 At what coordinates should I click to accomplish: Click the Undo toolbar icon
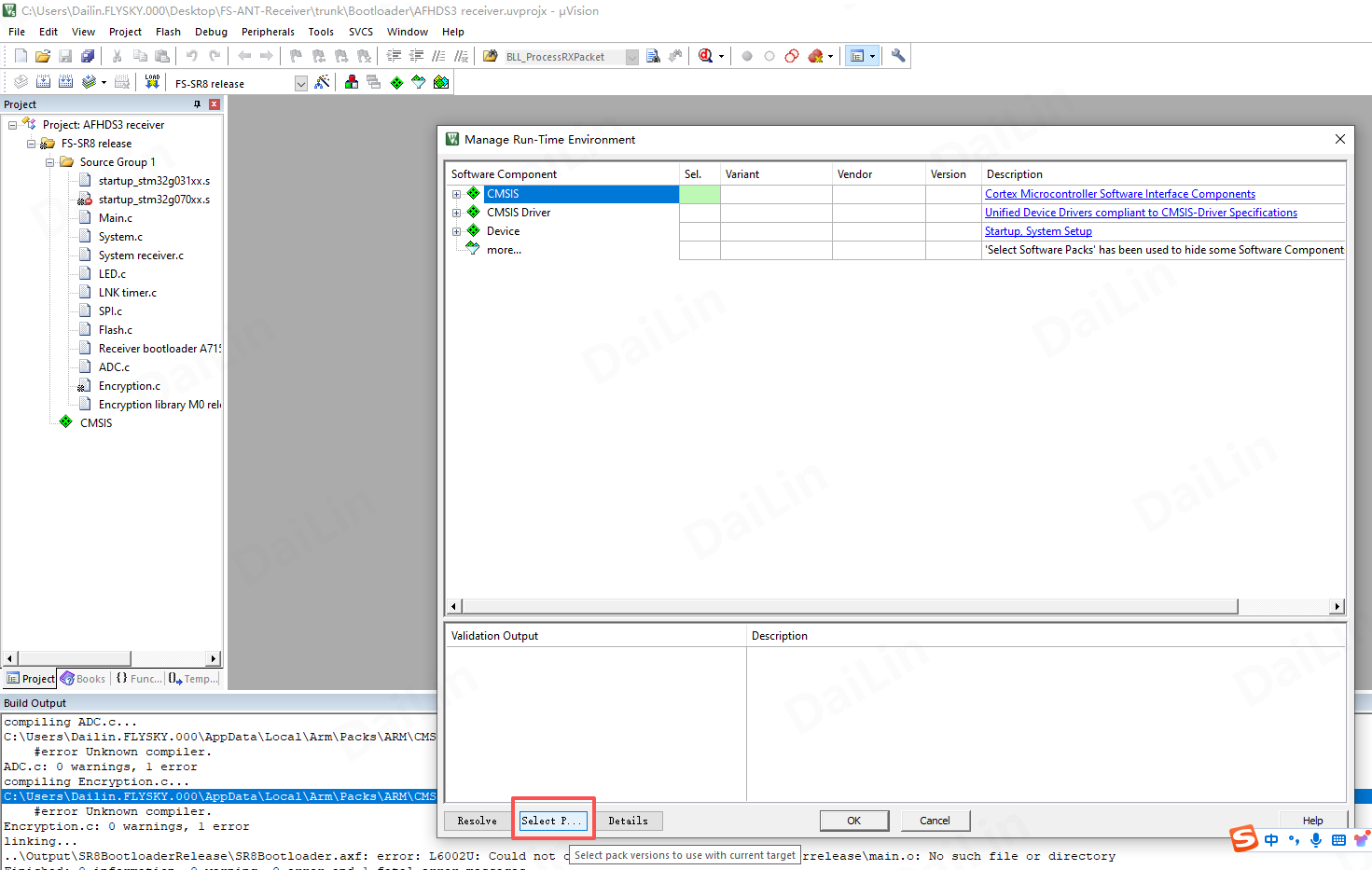pyautogui.click(x=191, y=56)
